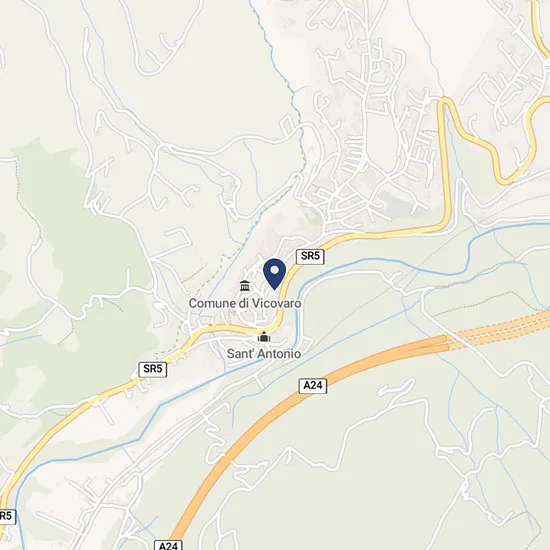This screenshot has width=550, height=550.
Task: Click the yellow SR5 road below Comune di Vicovaro
Action: (239, 328)
